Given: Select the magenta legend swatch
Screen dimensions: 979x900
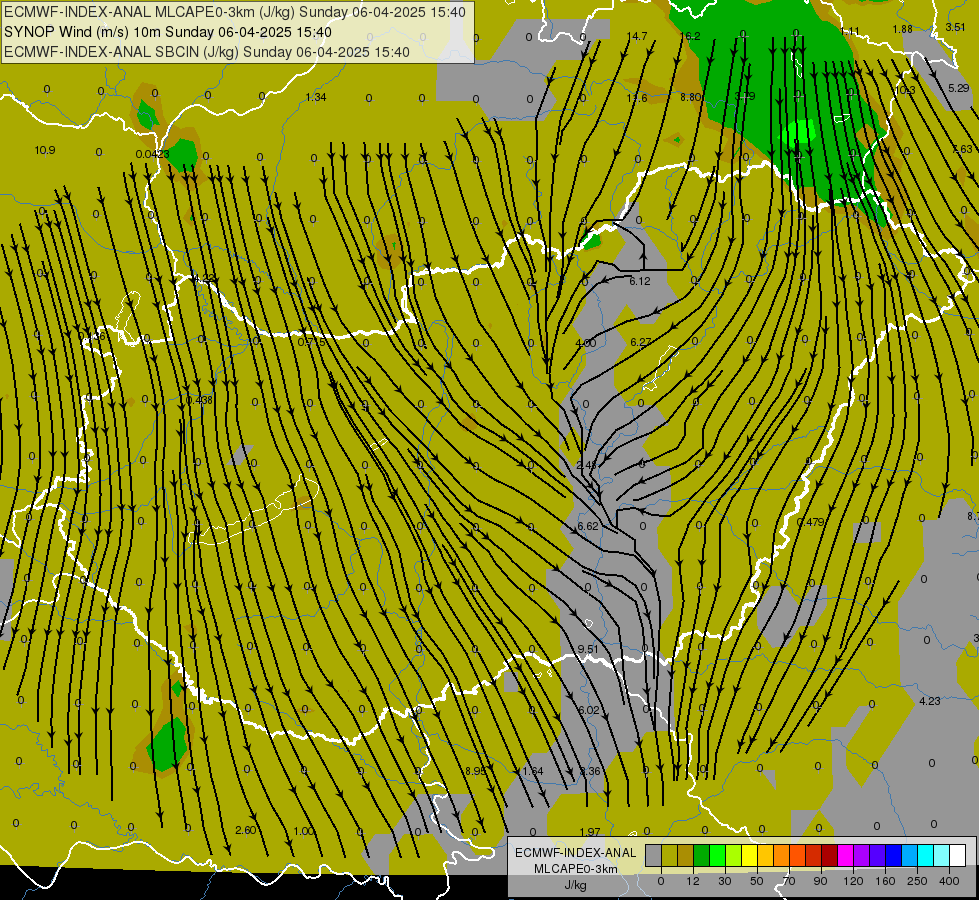Looking at the screenshot, I should click(x=845, y=855).
